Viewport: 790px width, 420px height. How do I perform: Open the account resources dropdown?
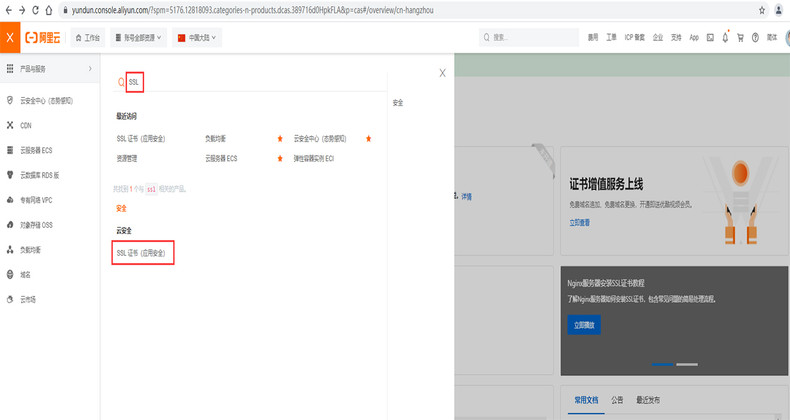[139, 37]
